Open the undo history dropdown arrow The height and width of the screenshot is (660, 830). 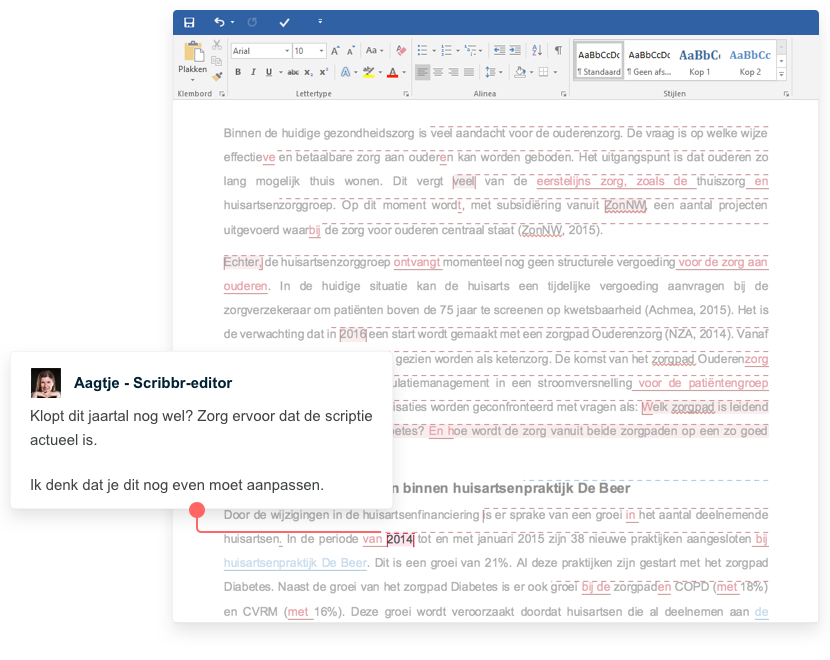232,22
